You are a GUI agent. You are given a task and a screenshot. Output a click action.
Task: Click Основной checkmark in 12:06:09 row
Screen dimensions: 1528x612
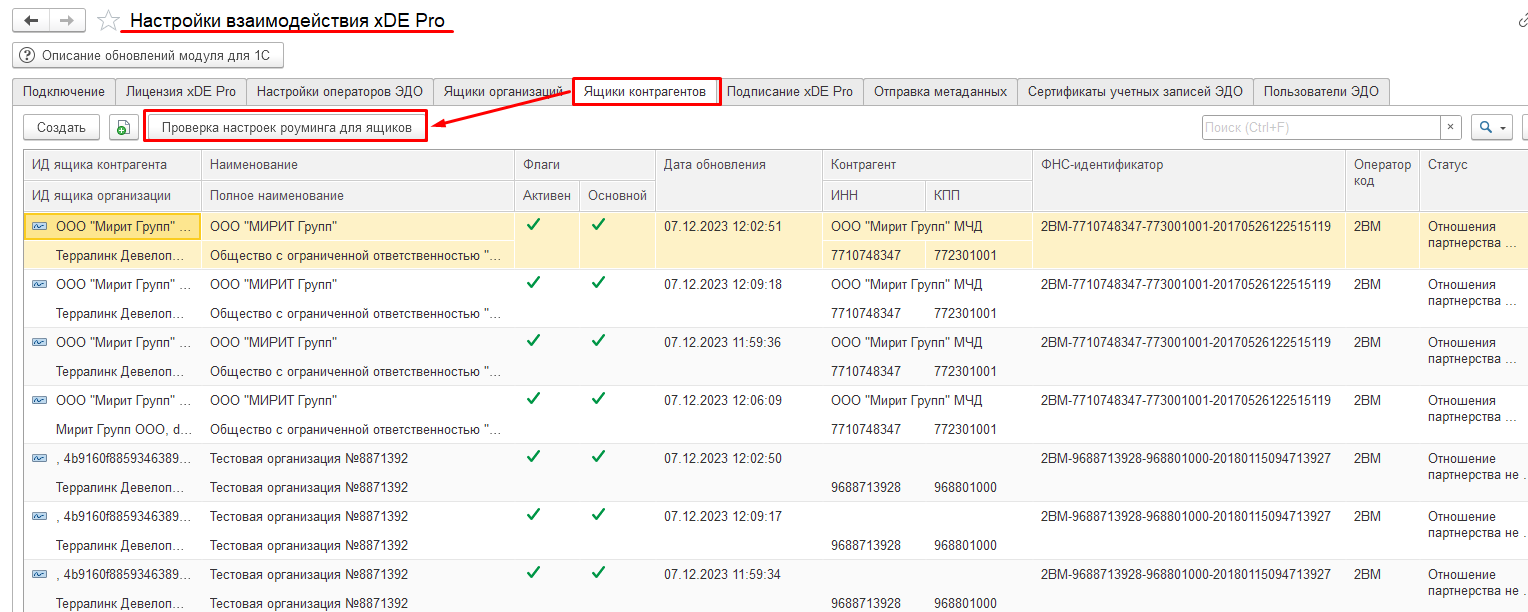click(x=598, y=399)
